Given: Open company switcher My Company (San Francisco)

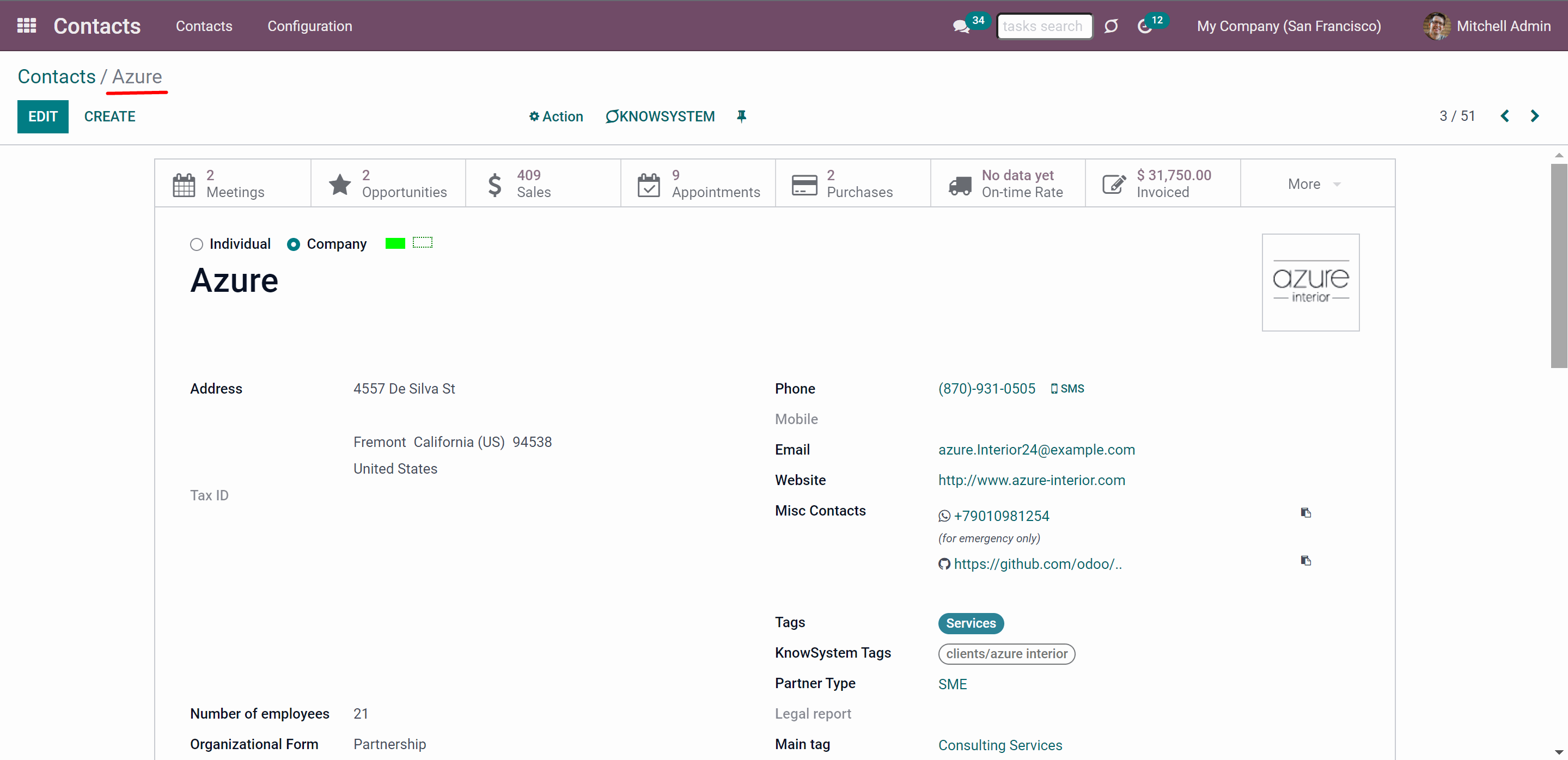Looking at the screenshot, I should (x=1289, y=26).
